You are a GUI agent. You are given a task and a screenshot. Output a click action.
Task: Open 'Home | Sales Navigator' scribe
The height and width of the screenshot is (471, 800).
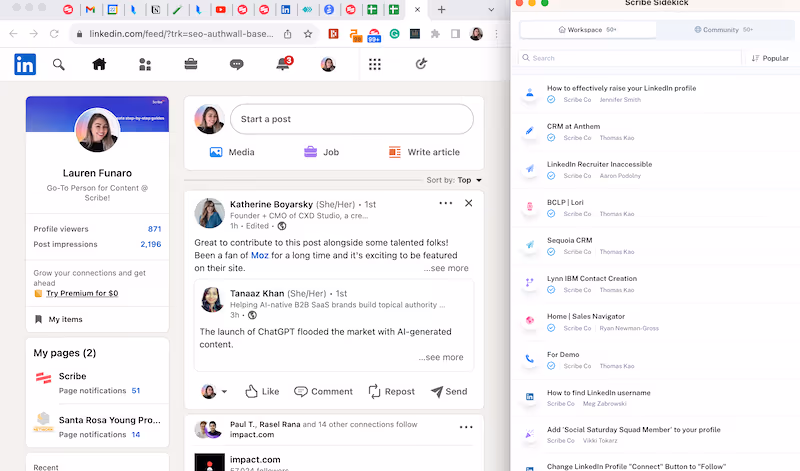coord(586,316)
